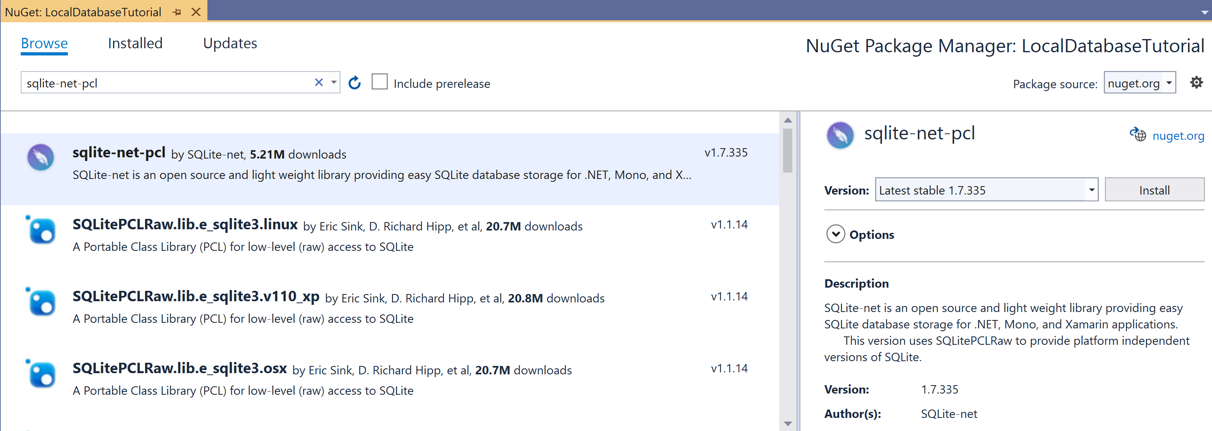Expand the Options section
1212x431 pixels.
[836, 234]
